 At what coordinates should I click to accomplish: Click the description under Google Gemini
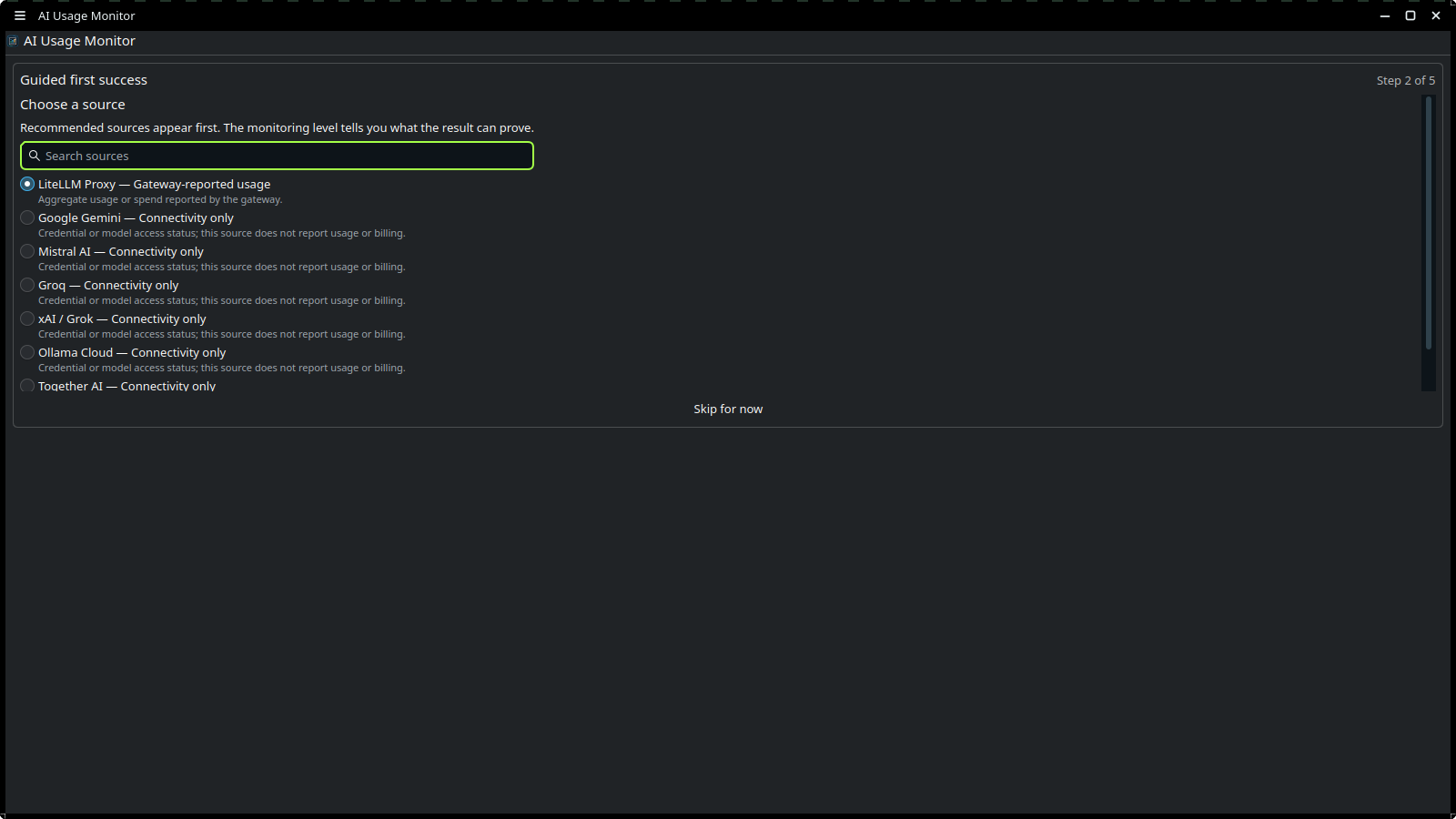222,234
